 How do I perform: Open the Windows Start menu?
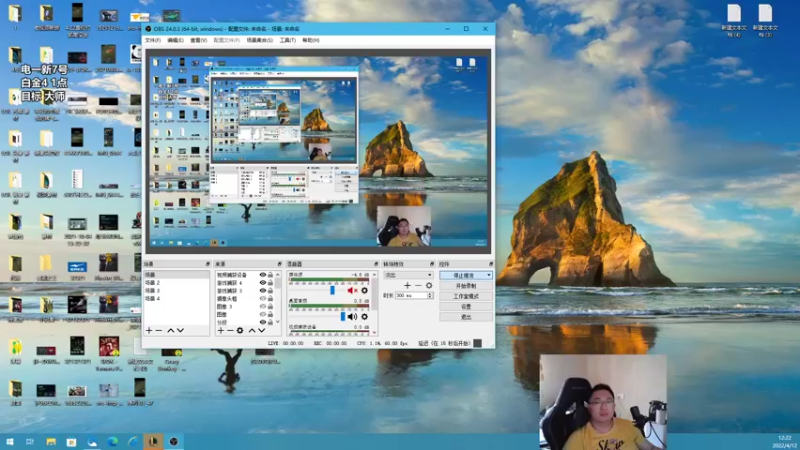pos(10,441)
